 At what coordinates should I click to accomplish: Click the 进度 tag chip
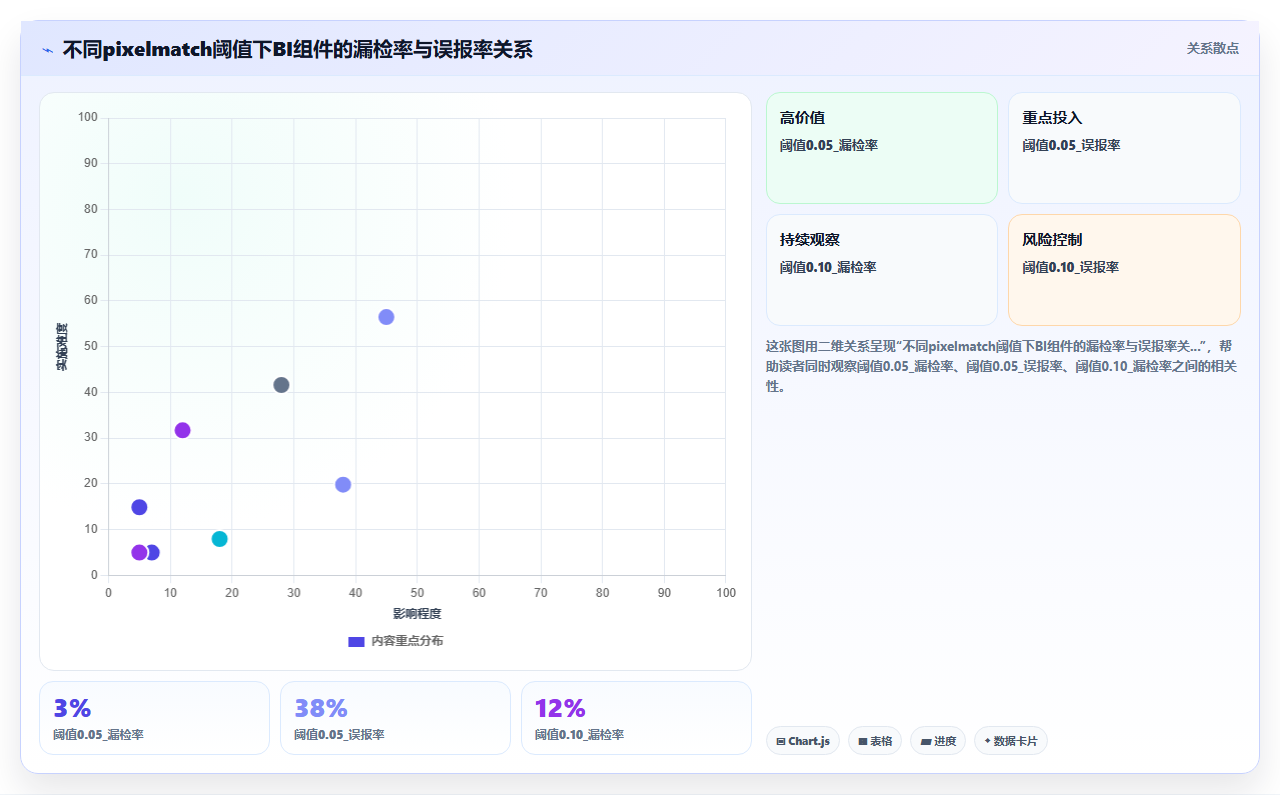click(x=938, y=741)
